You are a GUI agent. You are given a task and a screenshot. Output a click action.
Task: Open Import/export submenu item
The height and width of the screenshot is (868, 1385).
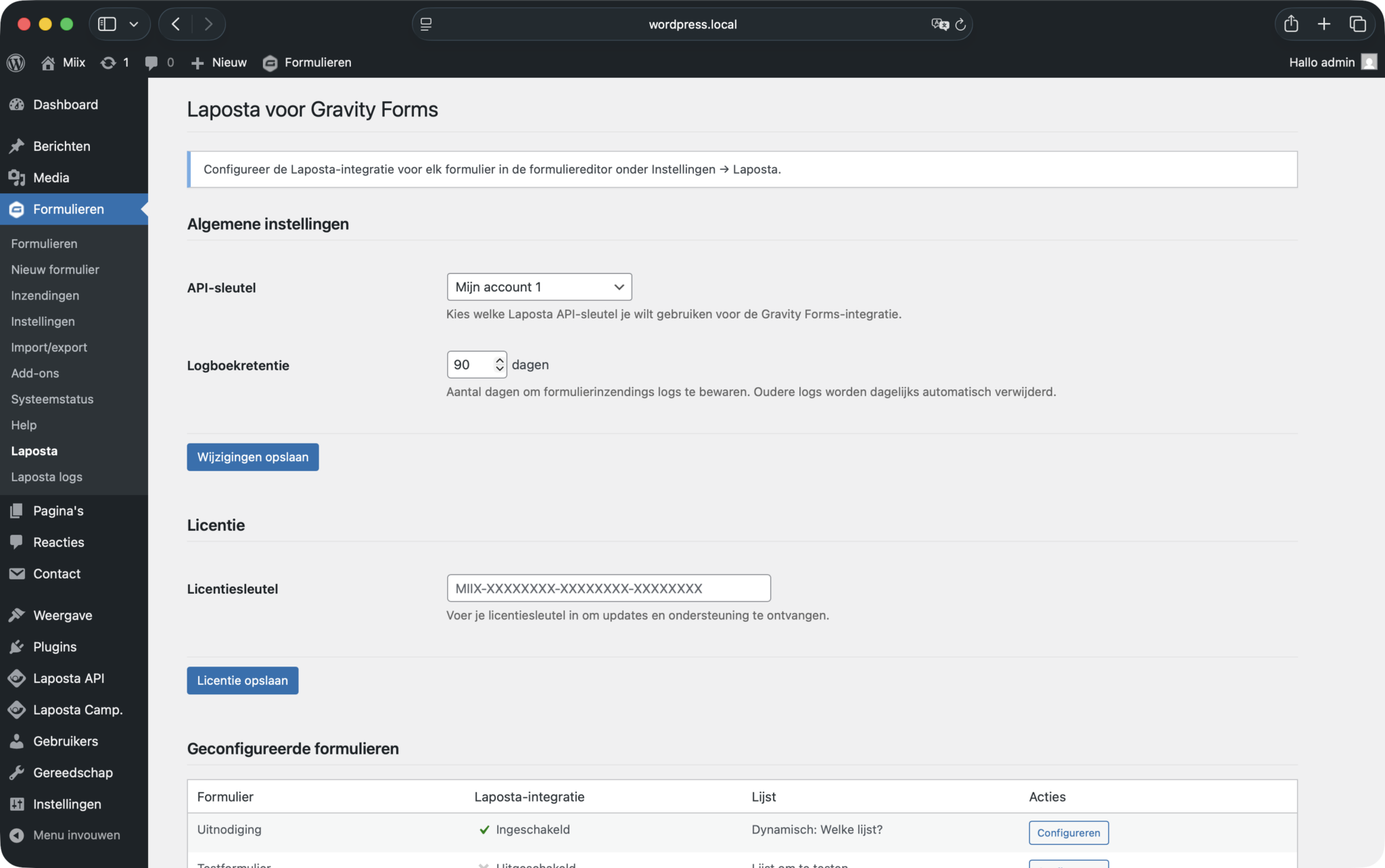tap(49, 347)
